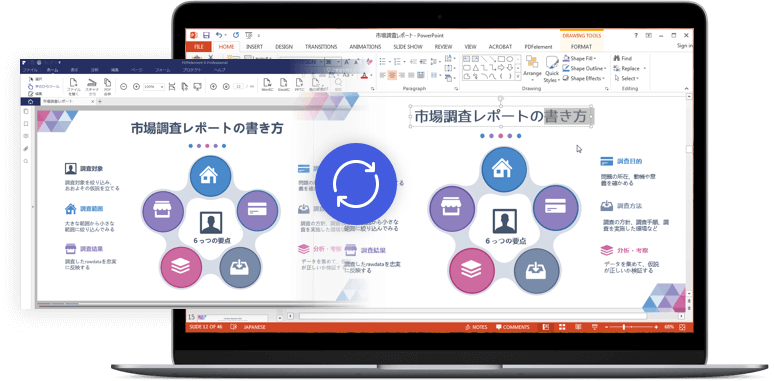Open Quick Styles gallery

[551, 69]
